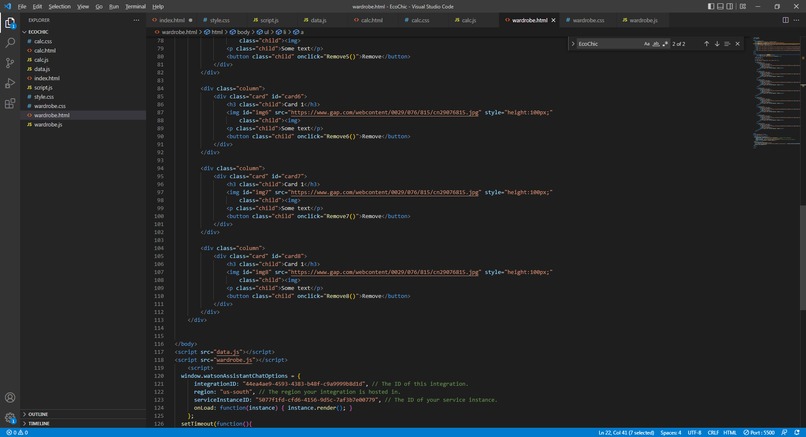Open the View menu
The image size is (806, 437).
tap(83, 6)
